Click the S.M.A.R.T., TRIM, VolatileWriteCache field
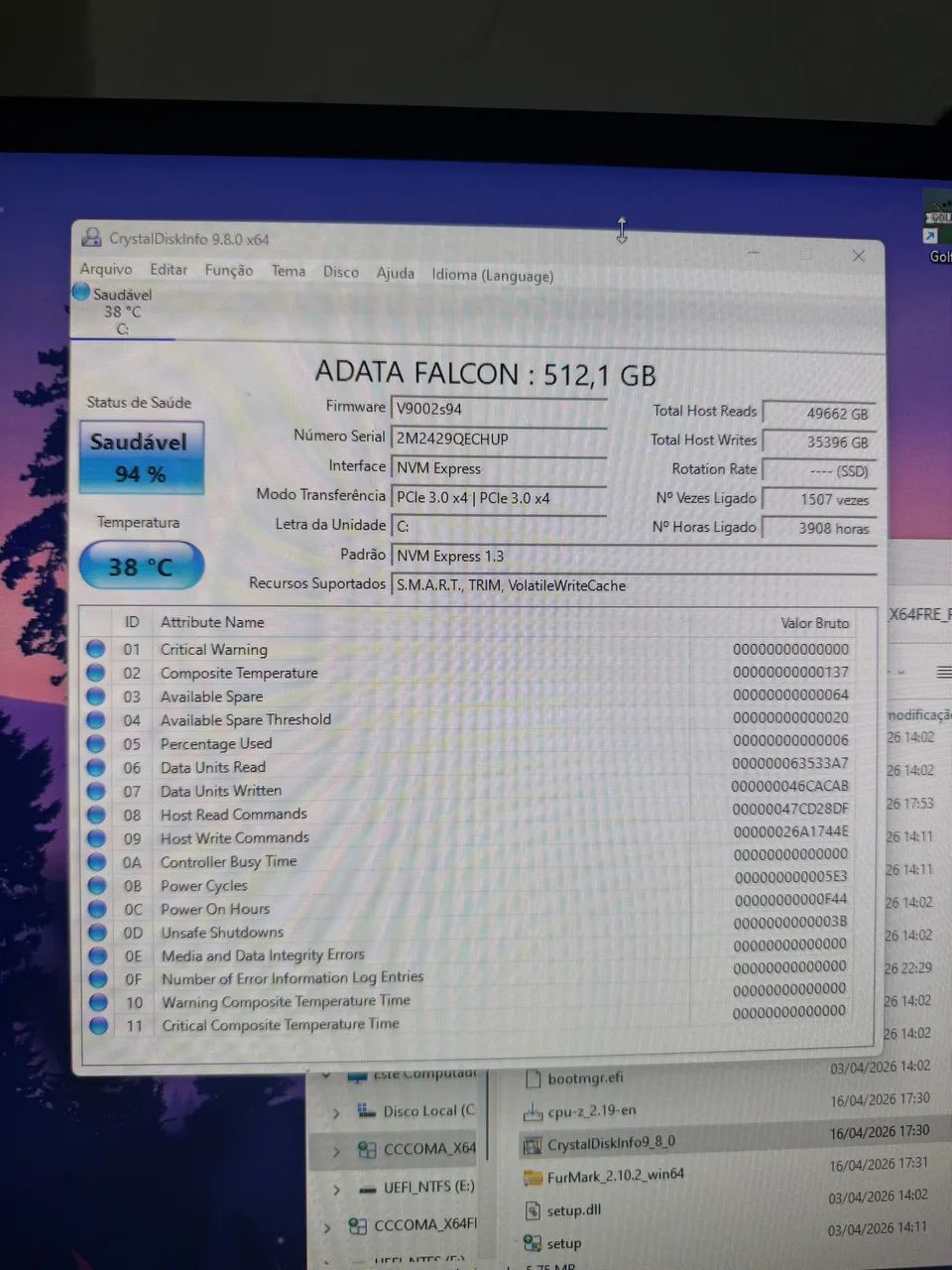952x1270 pixels. tap(634, 585)
